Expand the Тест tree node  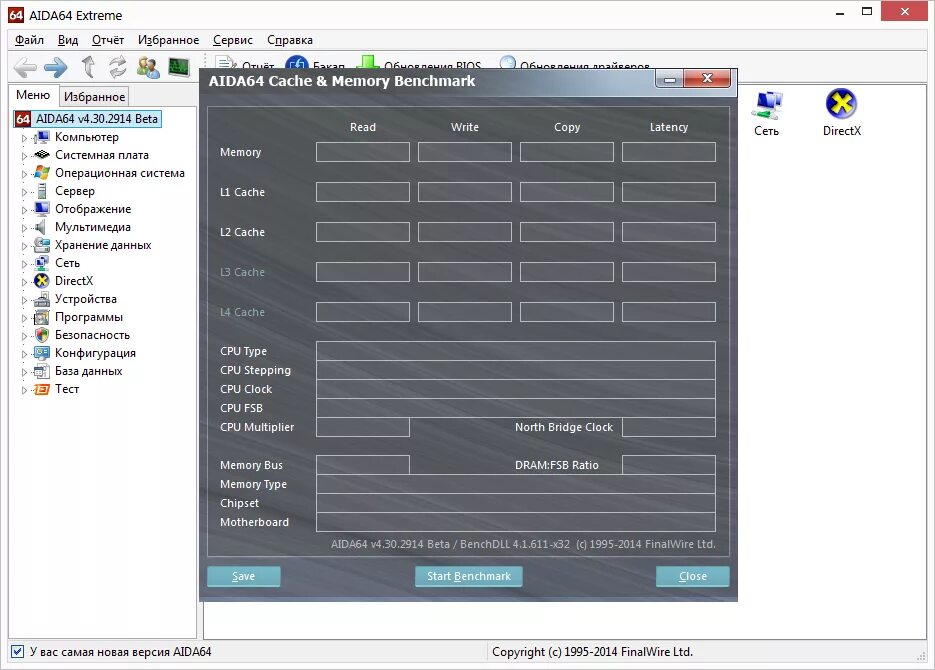[x=24, y=390]
